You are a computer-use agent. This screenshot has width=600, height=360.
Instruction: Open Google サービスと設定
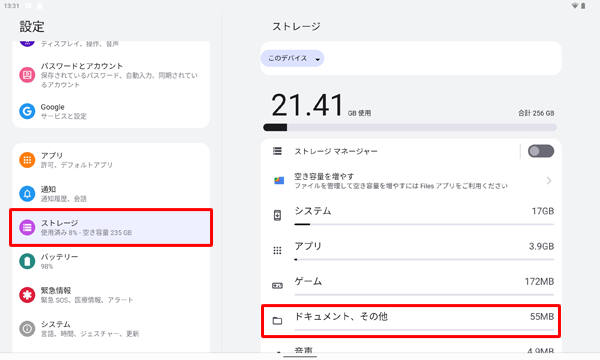click(x=111, y=111)
